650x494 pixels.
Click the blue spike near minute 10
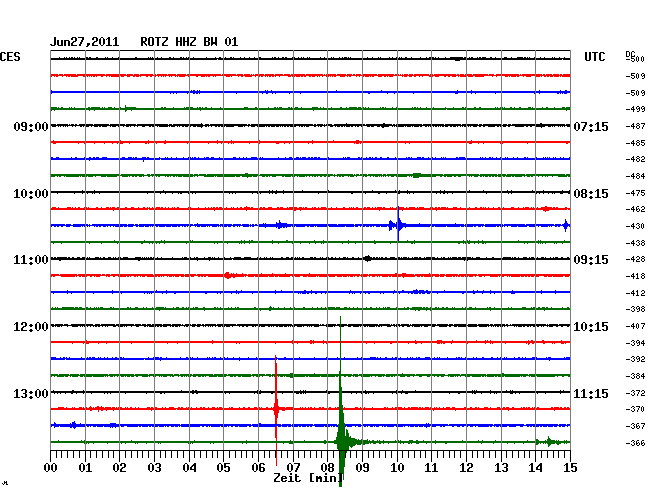pos(398,225)
